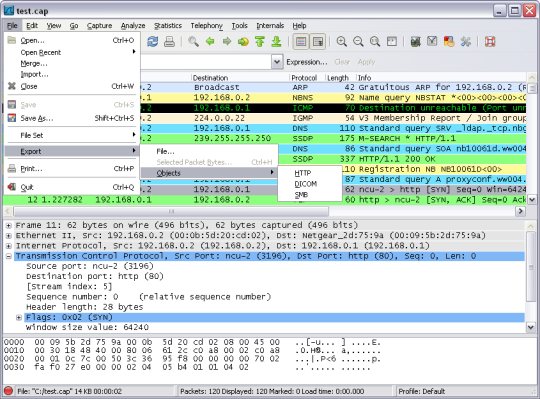Sort by the Length column header
The image size is (540, 399).
tap(340, 78)
